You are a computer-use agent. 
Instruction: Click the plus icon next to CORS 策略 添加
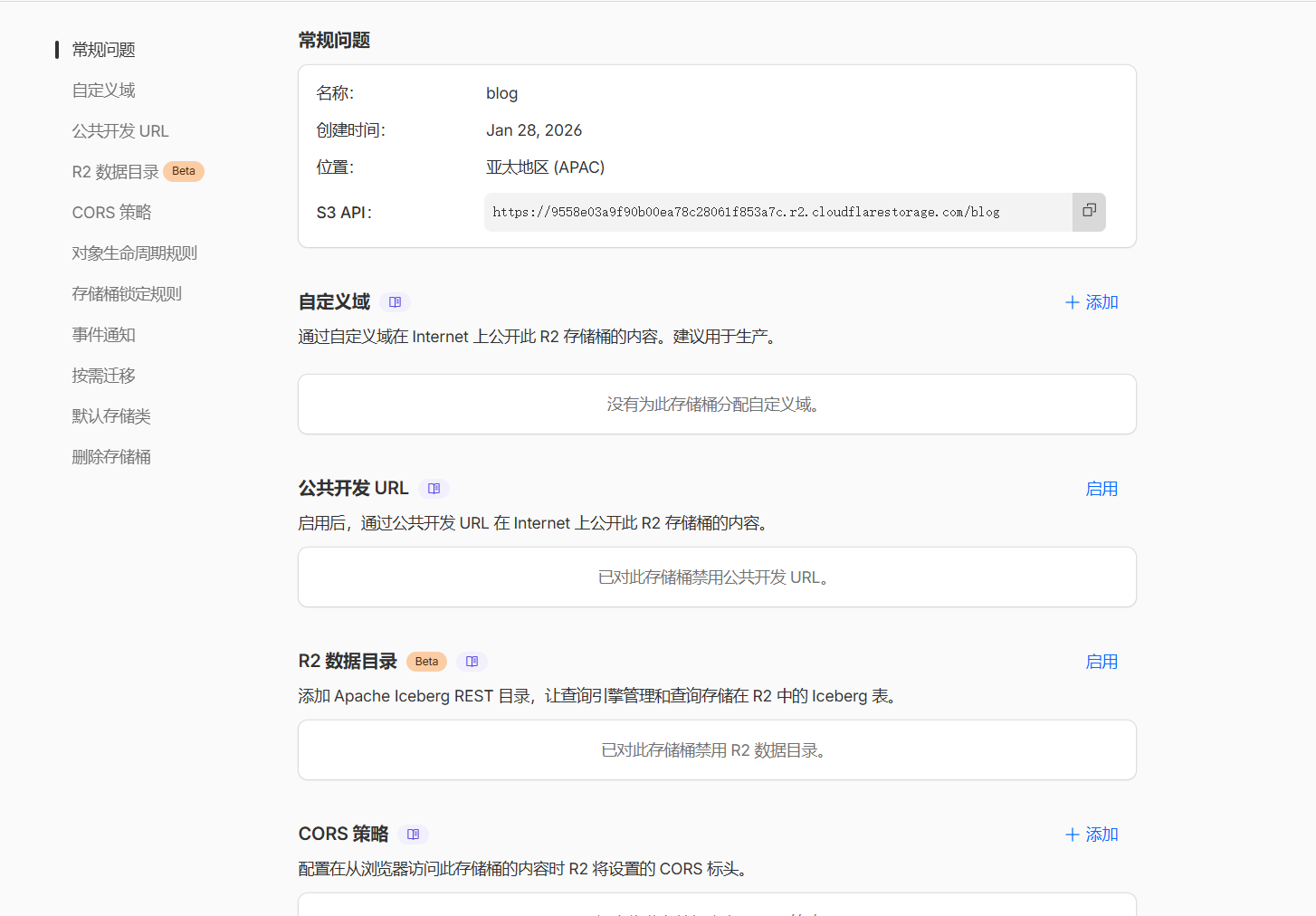(1071, 834)
